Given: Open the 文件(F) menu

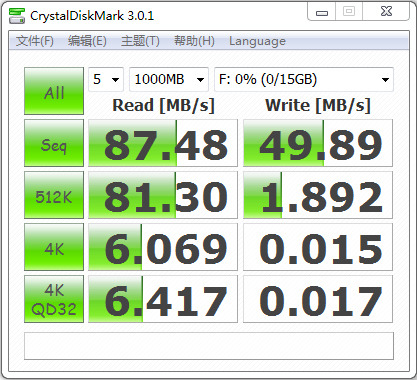Looking at the screenshot, I should tap(35, 41).
